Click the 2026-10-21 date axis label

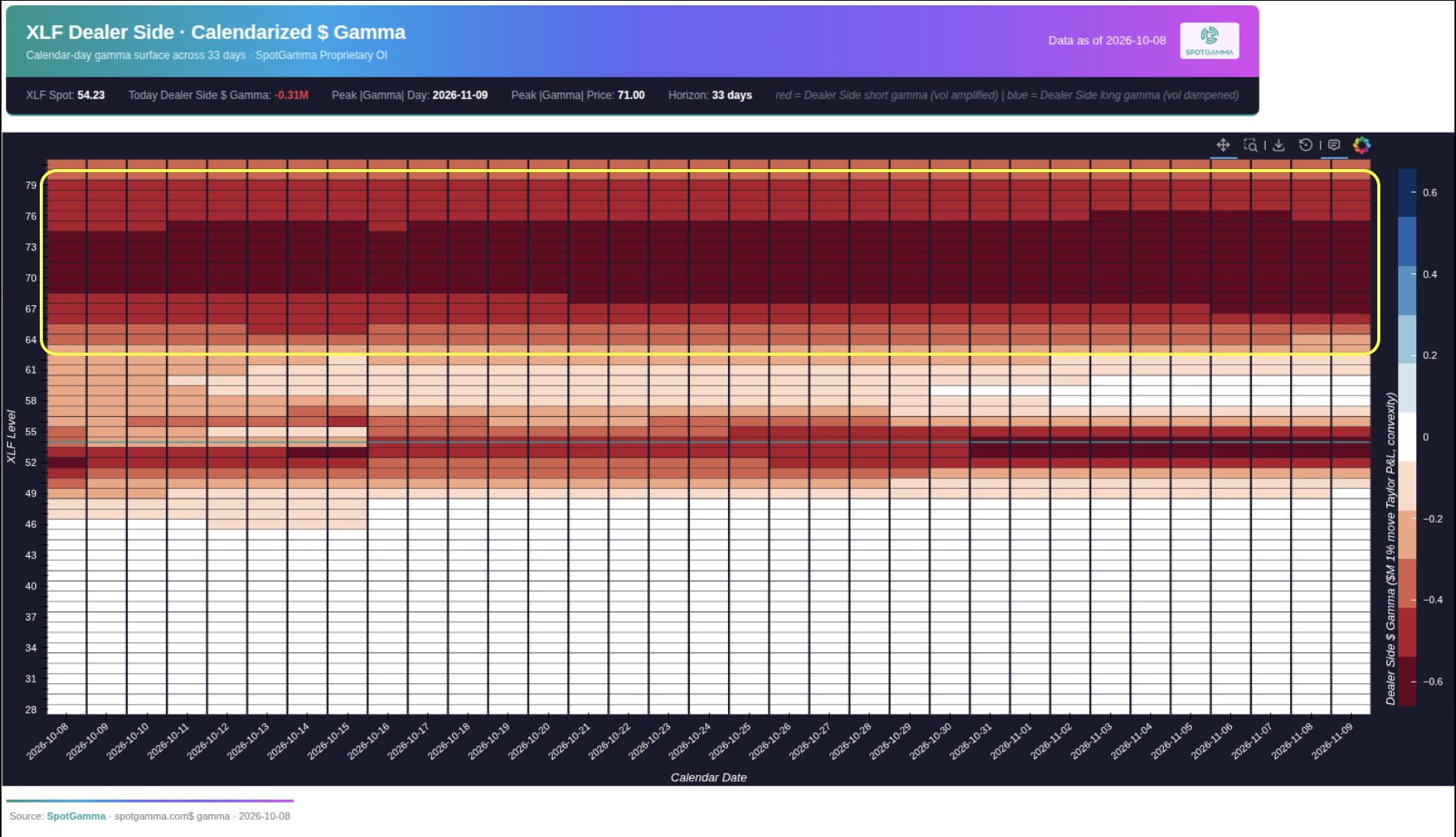[x=570, y=741]
